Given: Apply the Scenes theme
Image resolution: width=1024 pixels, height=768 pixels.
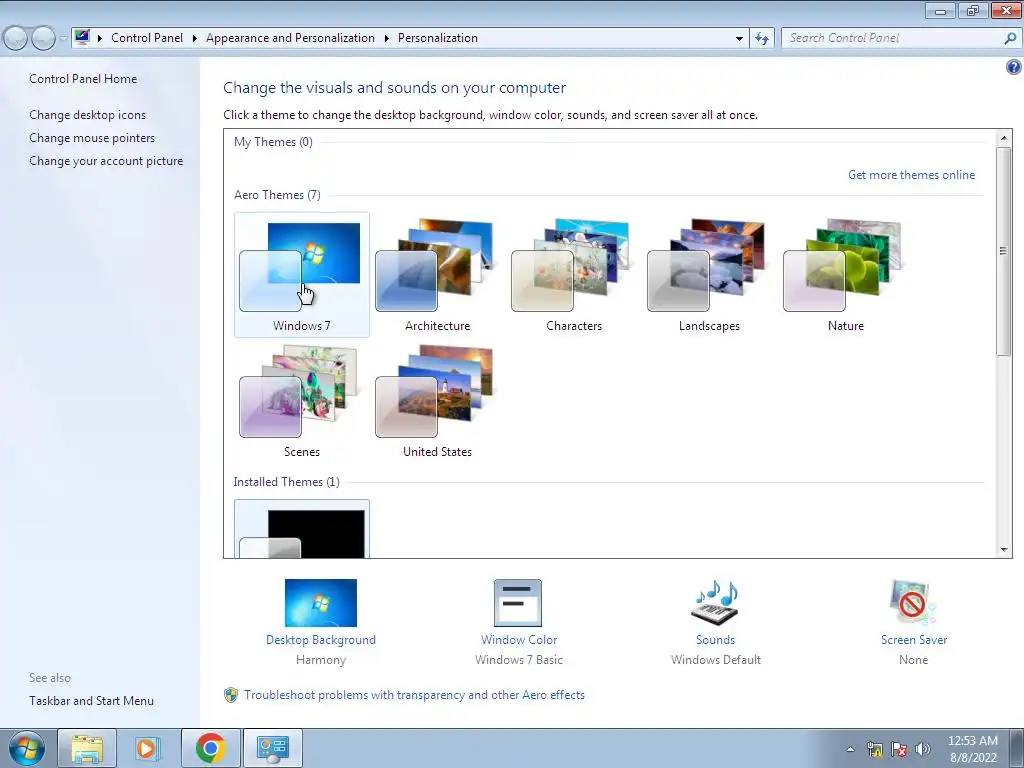Looking at the screenshot, I should click(302, 400).
